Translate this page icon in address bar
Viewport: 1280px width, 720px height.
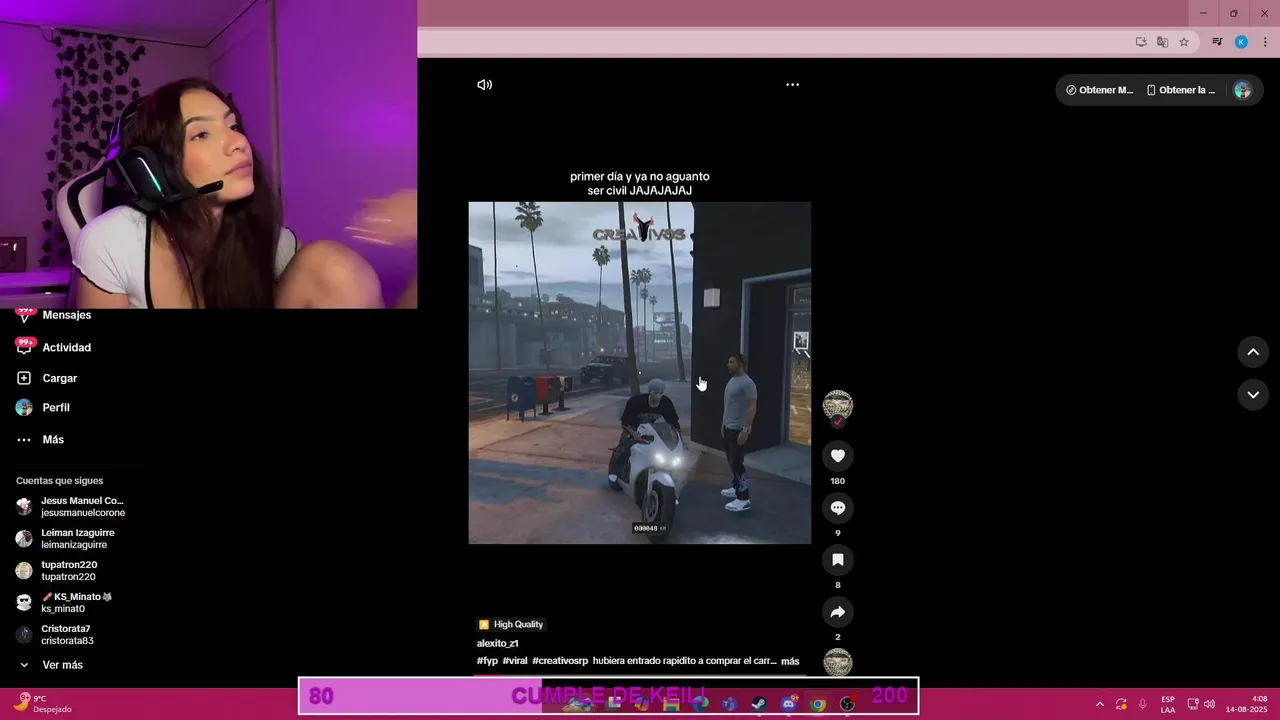point(1162,42)
